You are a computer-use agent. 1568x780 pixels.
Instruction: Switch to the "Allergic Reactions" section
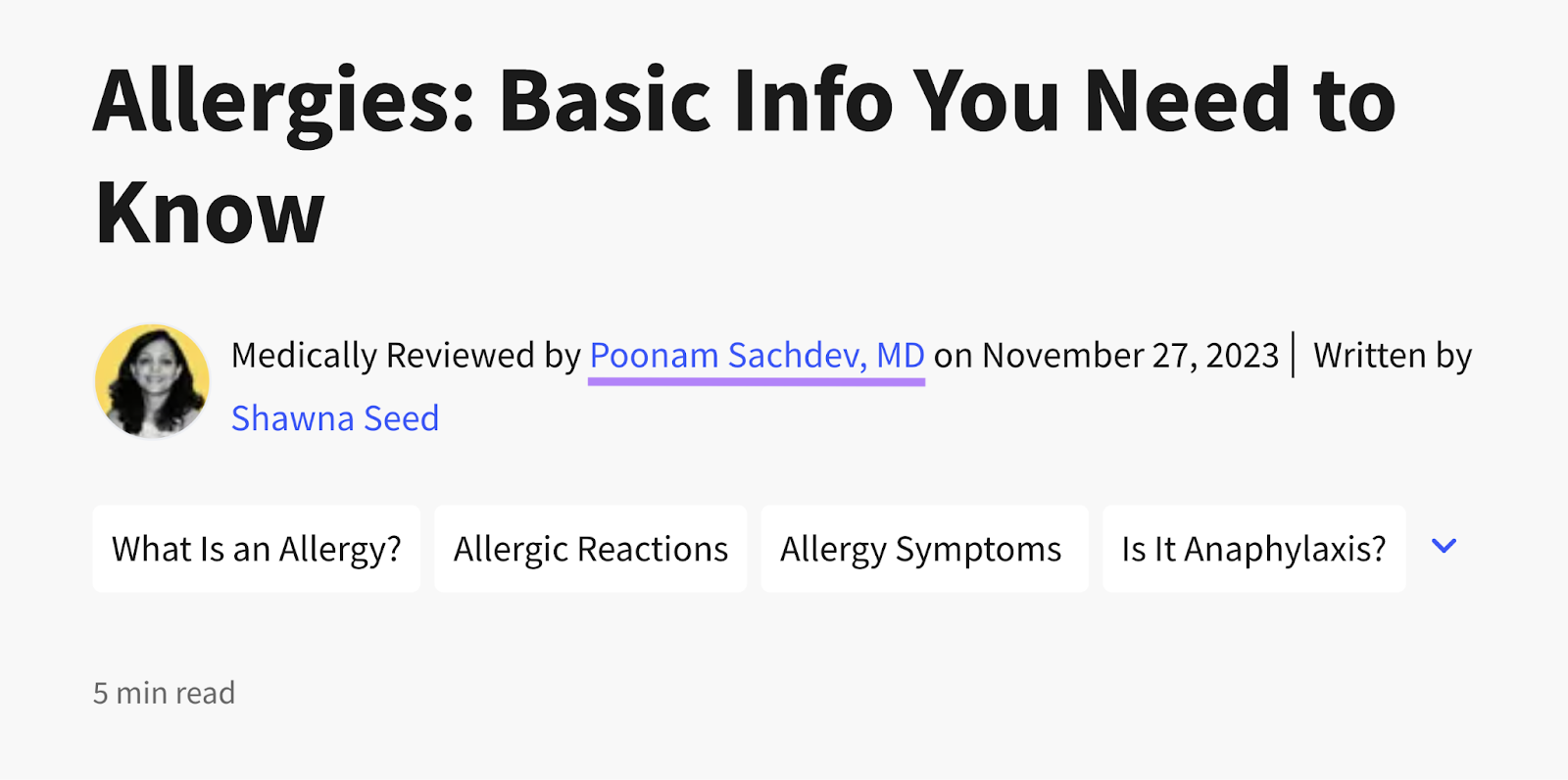(589, 549)
